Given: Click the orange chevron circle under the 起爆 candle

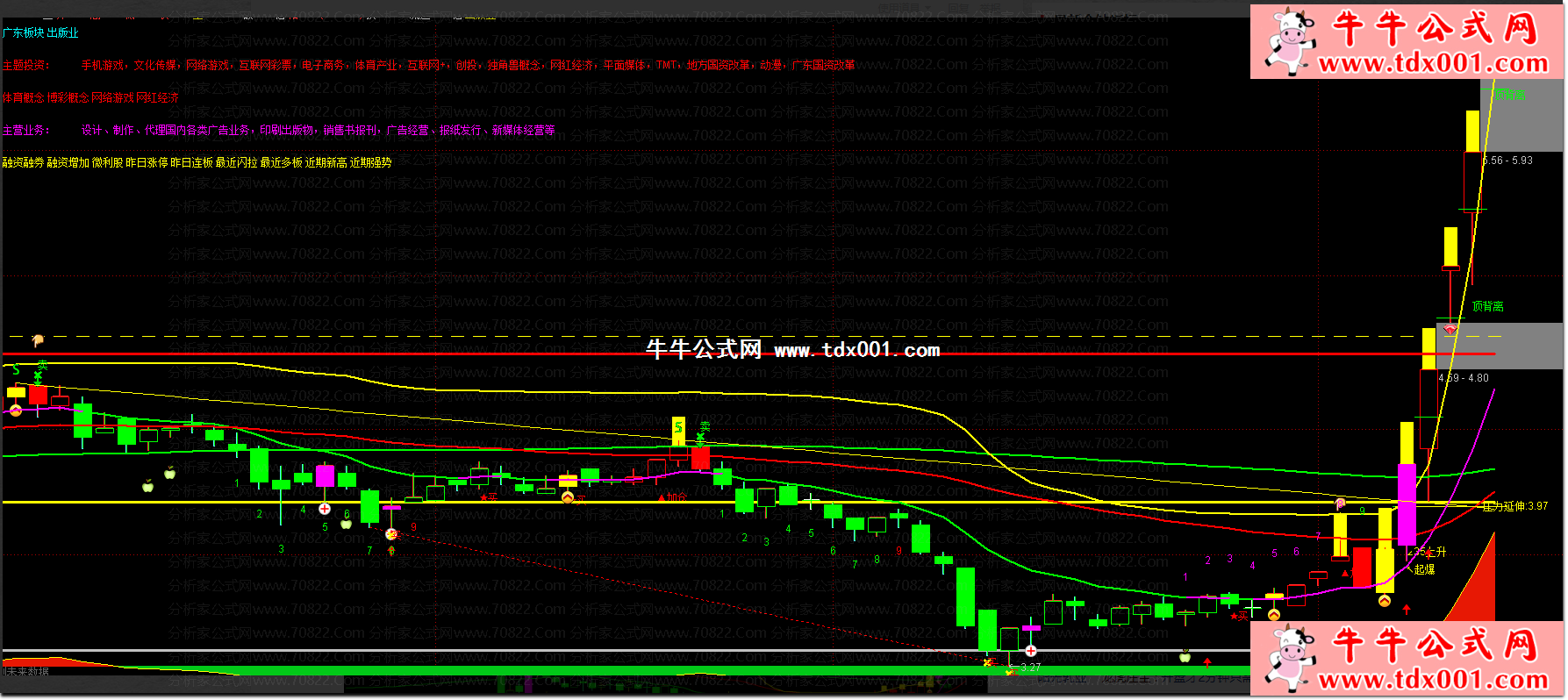Looking at the screenshot, I should pyautogui.click(x=1385, y=601).
